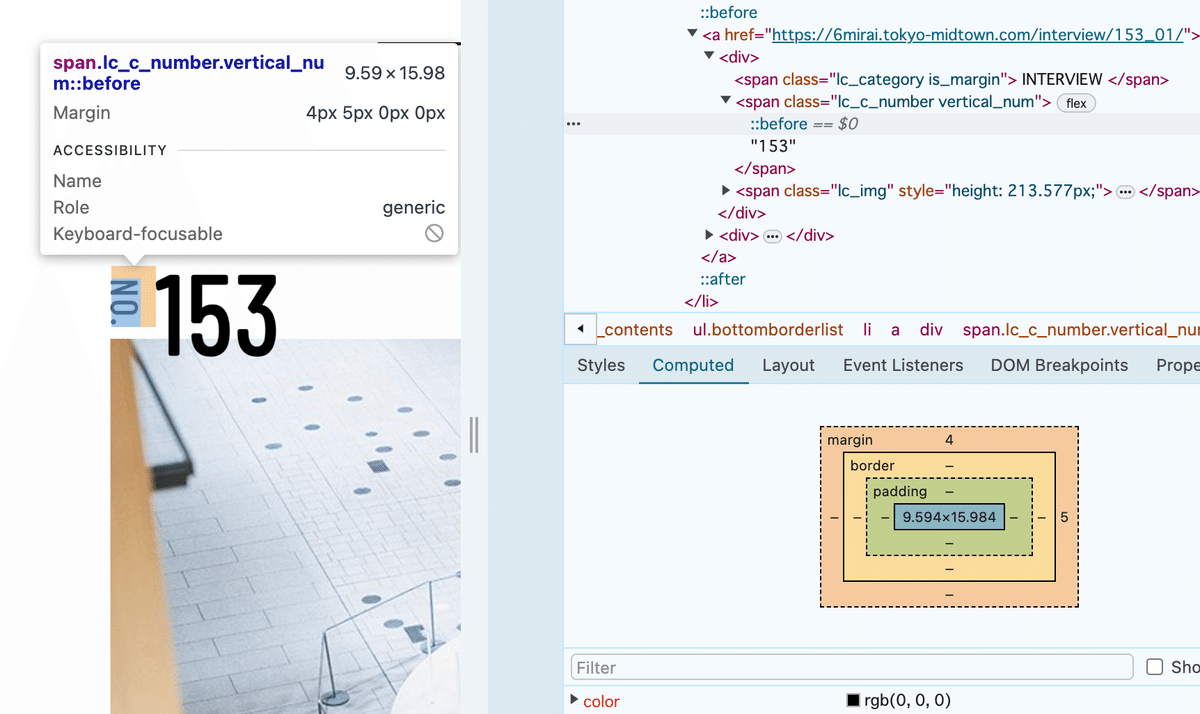Select the div breadcrumb
1200x714 pixels.
click(x=931, y=329)
